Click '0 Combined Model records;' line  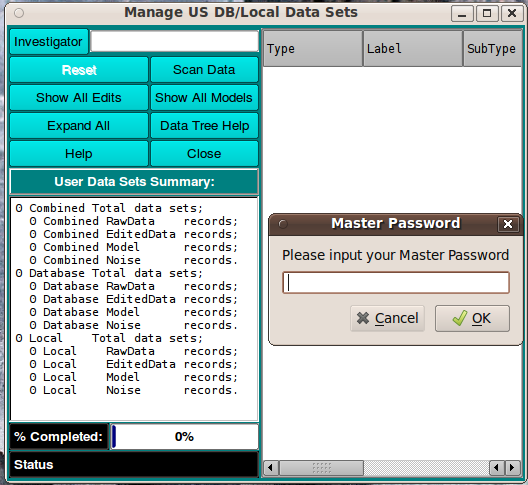pos(133,247)
